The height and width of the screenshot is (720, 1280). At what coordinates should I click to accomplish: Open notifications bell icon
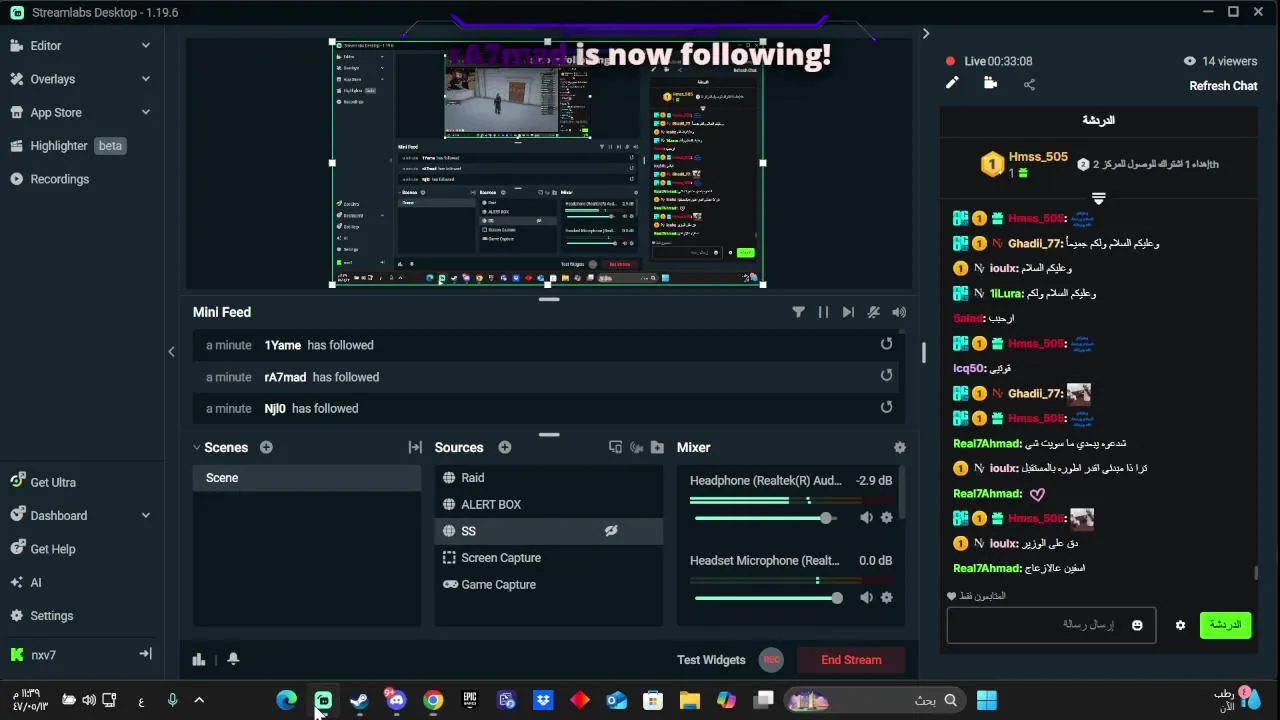(x=233, y=659)
